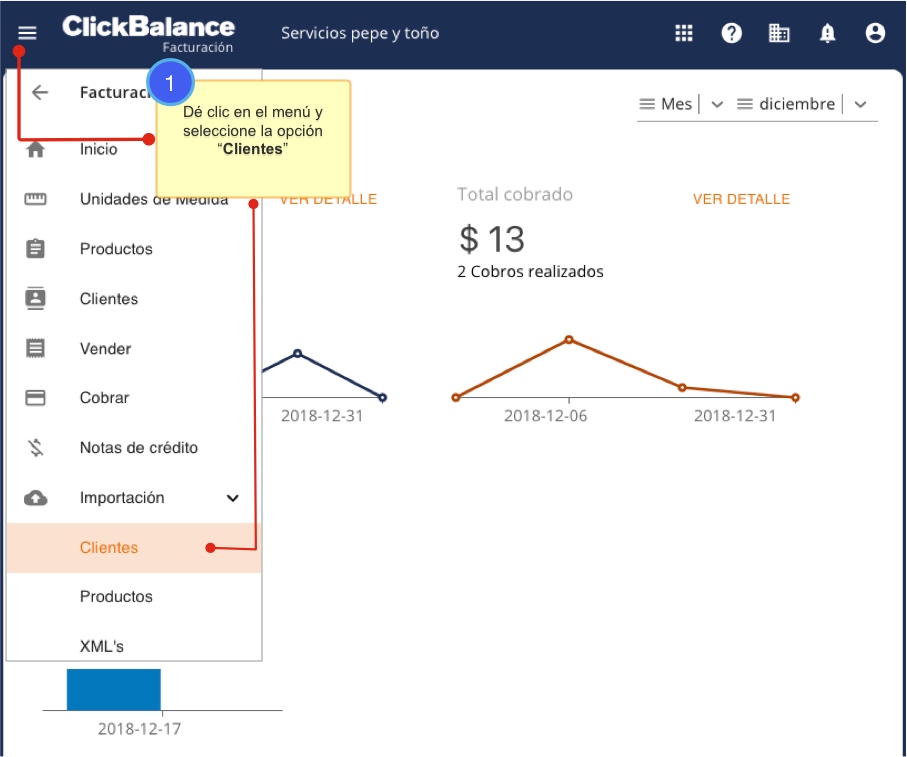This screenshot has height=757, width=907.
Task: Select Productos in the main menu
Action: (116, 249)
